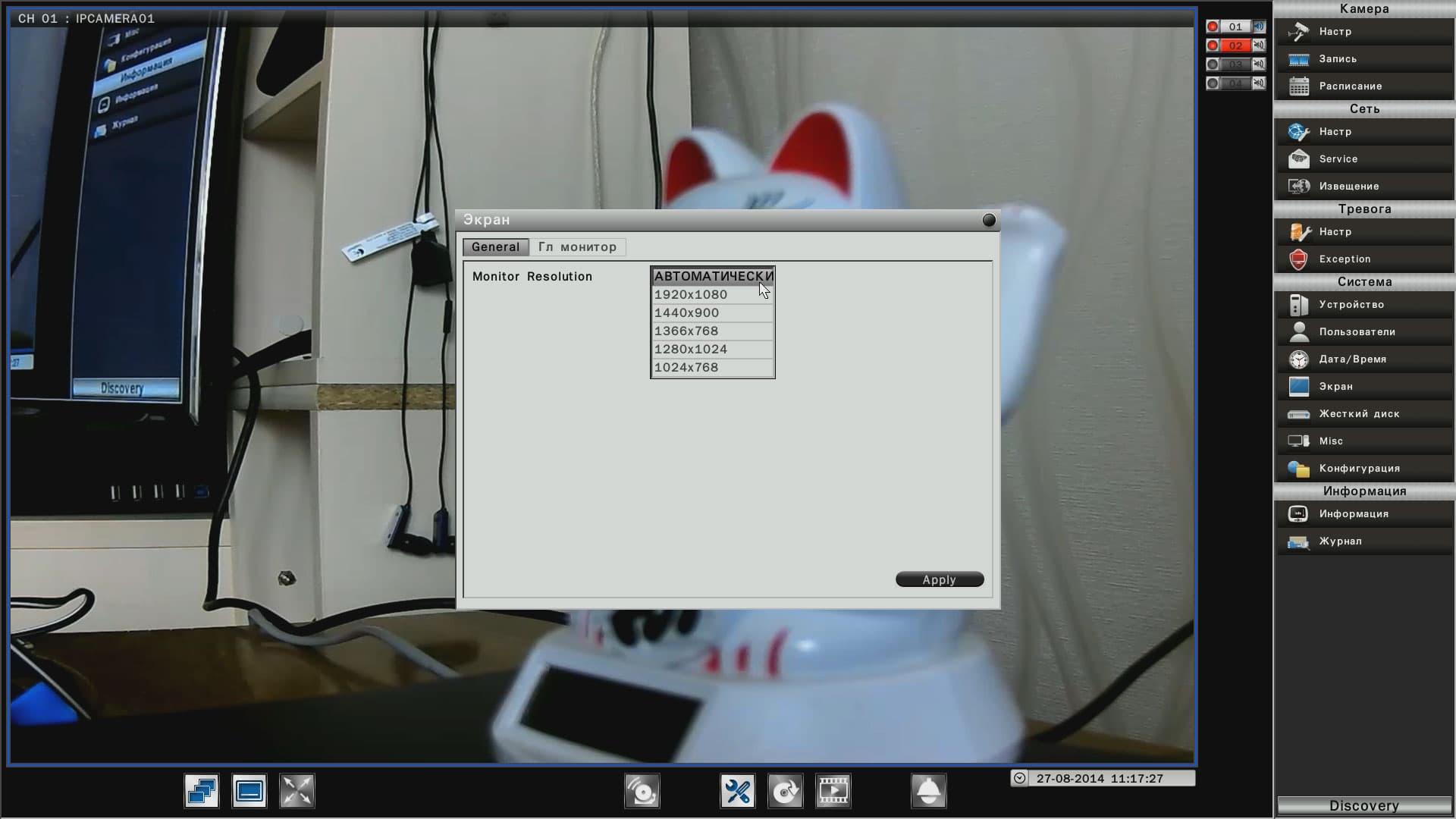Click the disc backup icon

[785, 791]
